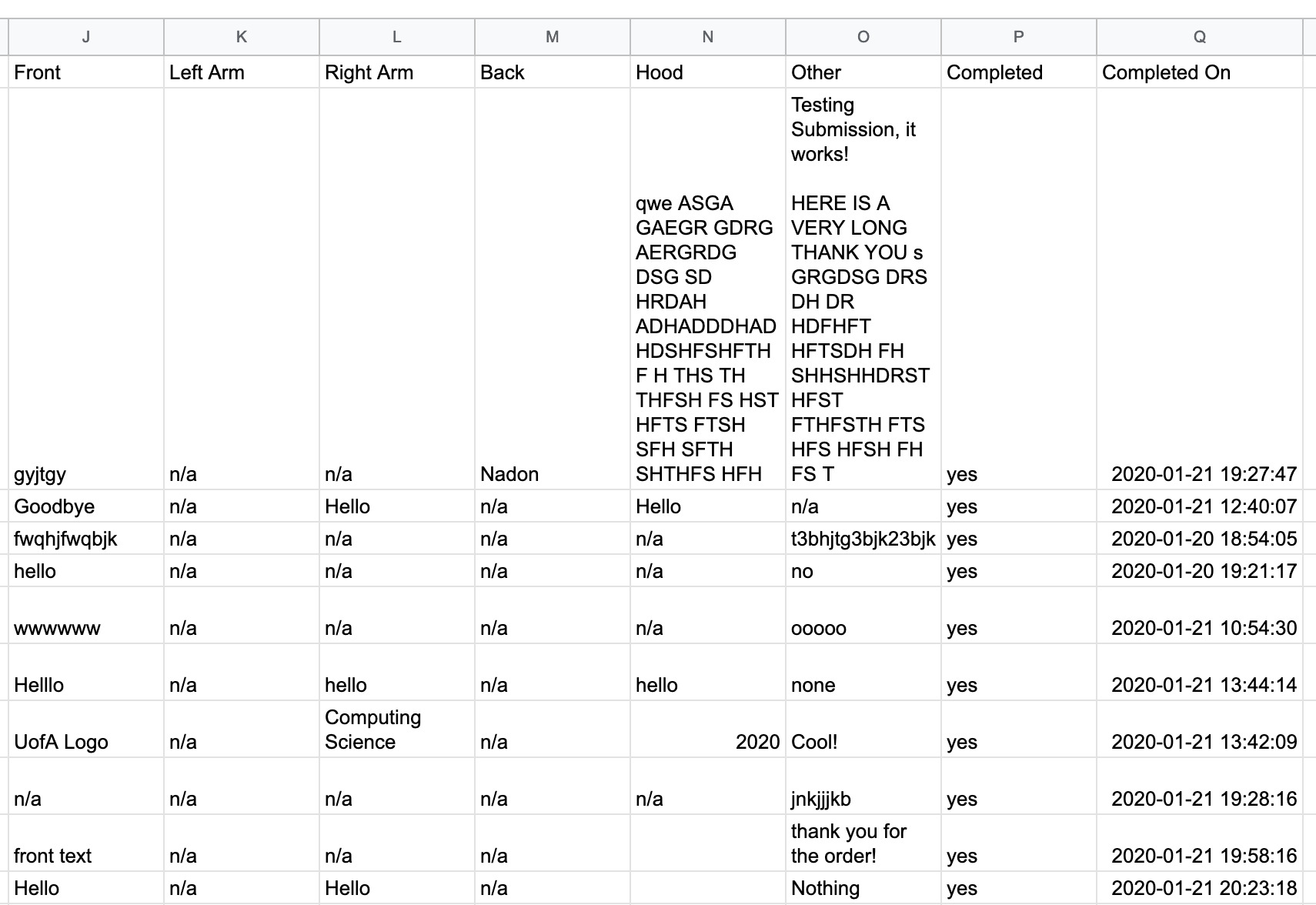The height and width of the screenshot is (905, 1316).
Task: Select the entire column N
Action: tap(708, 37)
